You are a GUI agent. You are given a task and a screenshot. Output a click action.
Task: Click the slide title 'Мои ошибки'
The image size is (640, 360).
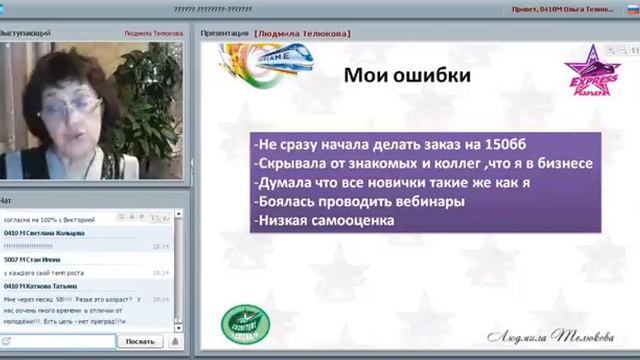(407, 75)
